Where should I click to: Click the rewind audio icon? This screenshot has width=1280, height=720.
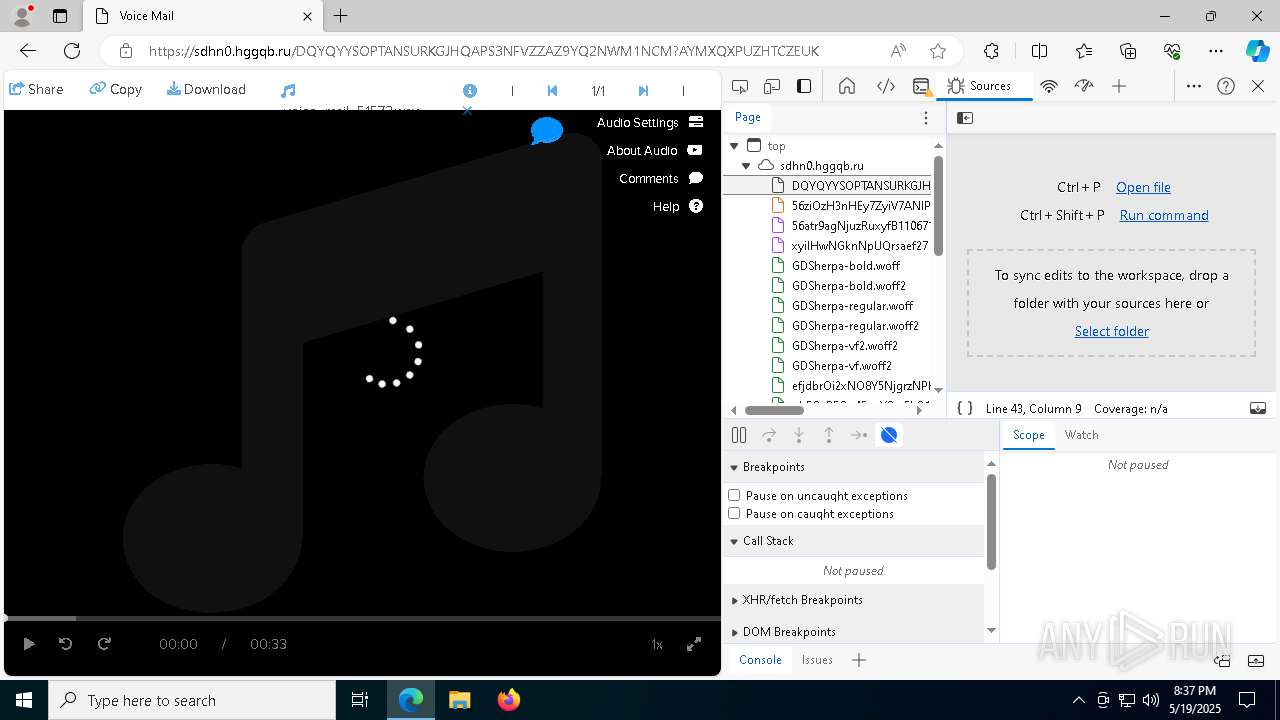66,644
